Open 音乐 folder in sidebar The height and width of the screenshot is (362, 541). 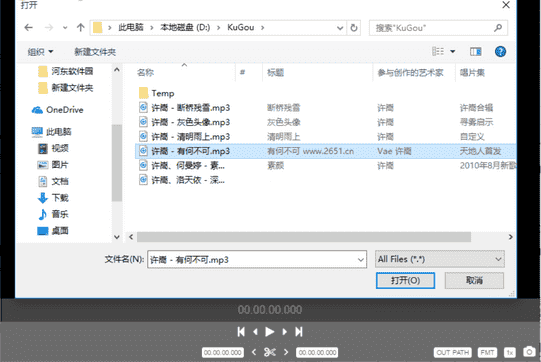(x=53, y=214)
